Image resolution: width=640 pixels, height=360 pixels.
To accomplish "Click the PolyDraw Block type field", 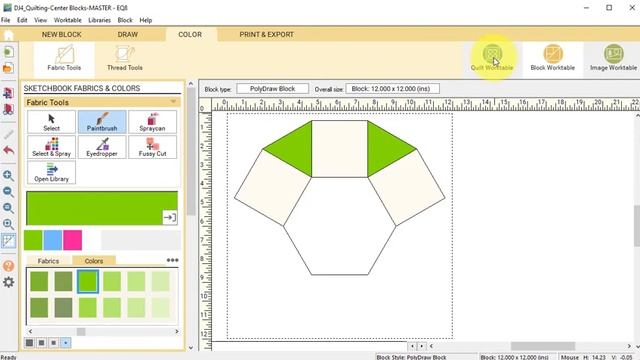I will [273, 89].
